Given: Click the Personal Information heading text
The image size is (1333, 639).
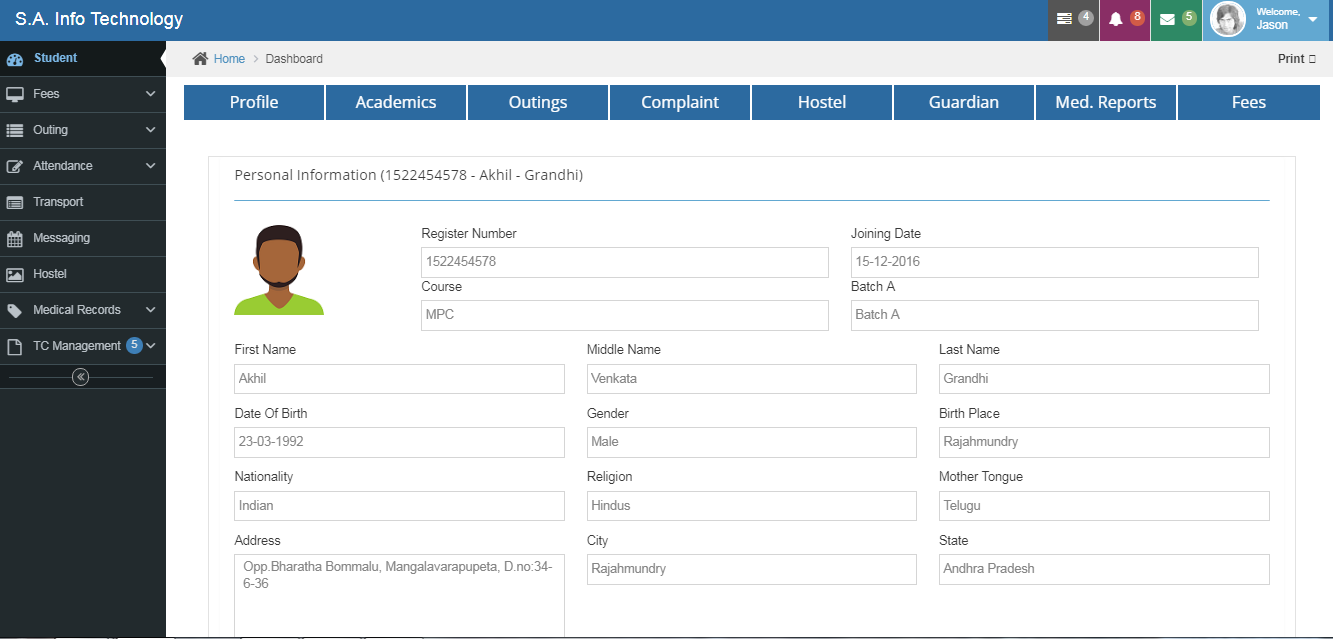Looking at the screenshot, I should 408,175.
